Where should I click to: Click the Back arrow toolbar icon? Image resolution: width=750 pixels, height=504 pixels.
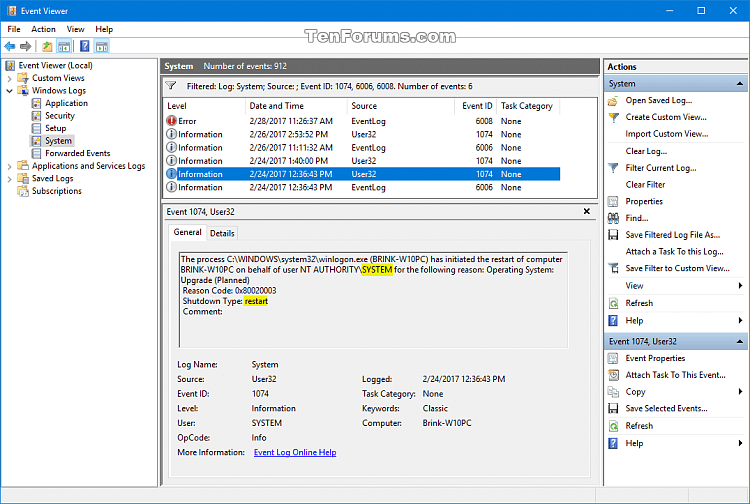[10, 46]
